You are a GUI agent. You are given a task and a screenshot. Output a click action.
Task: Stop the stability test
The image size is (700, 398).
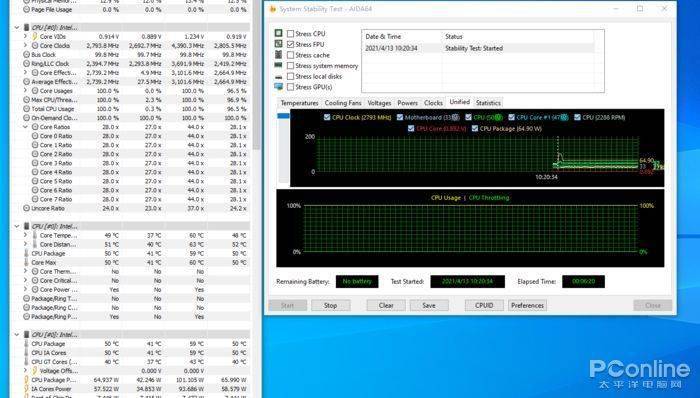coord(330,306)
